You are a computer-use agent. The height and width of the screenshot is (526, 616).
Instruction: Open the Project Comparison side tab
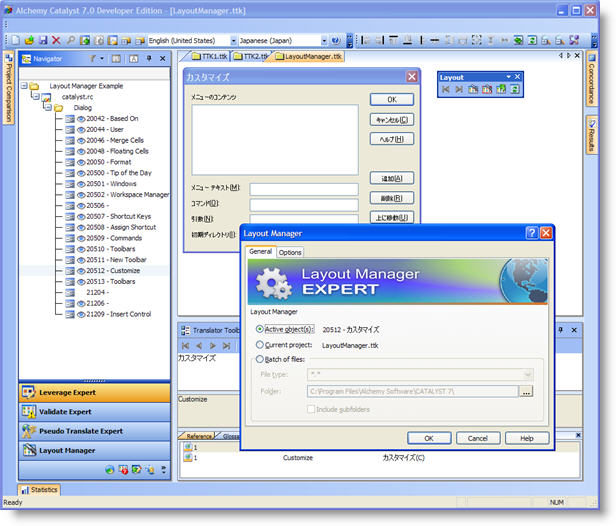click(8, 88)
